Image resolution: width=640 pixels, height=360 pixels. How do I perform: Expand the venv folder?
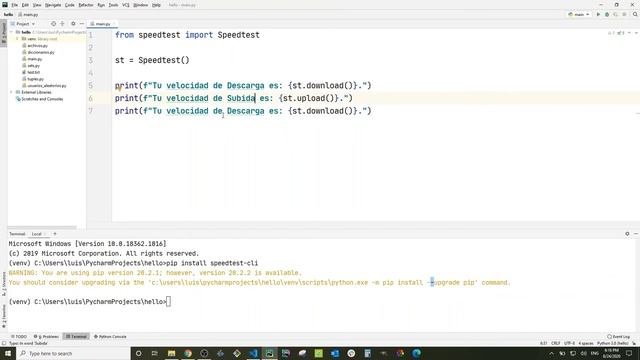point(17,39)
